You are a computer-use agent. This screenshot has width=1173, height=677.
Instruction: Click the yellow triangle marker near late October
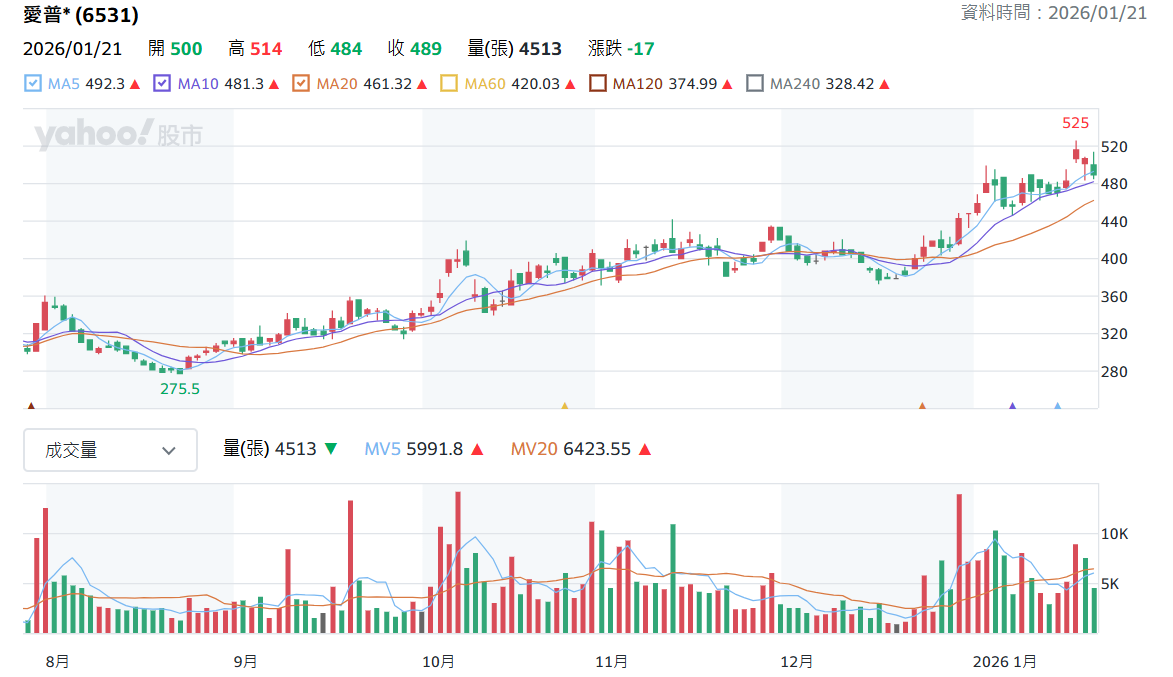pyautogui.click(x=565, y=406)
